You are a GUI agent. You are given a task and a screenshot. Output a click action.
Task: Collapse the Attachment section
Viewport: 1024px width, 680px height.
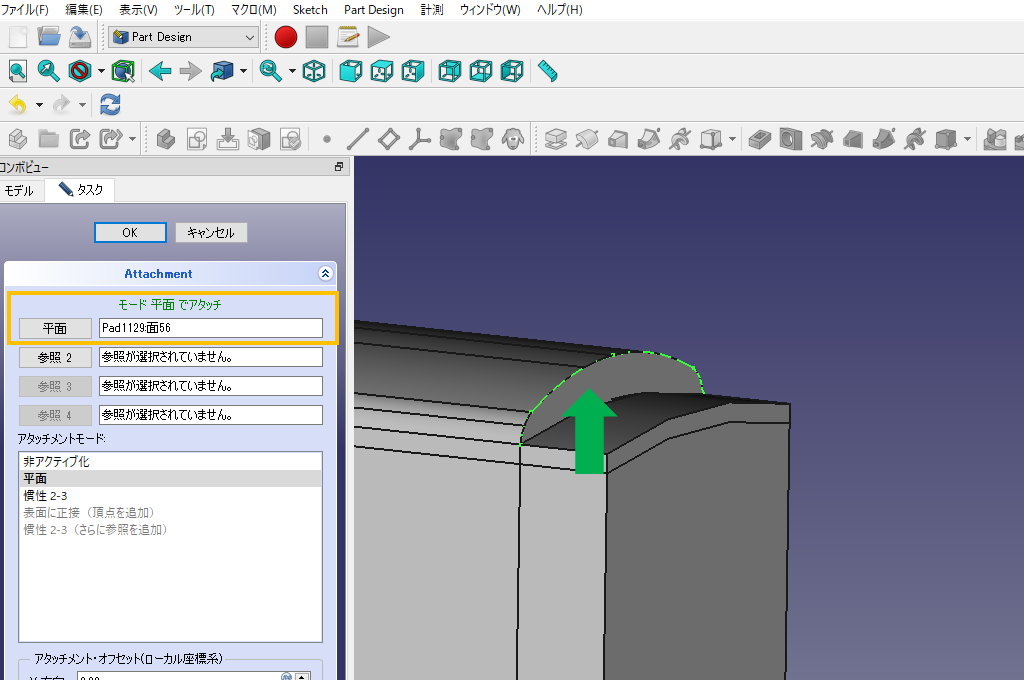pyautogui.click(x=325, y=273)
